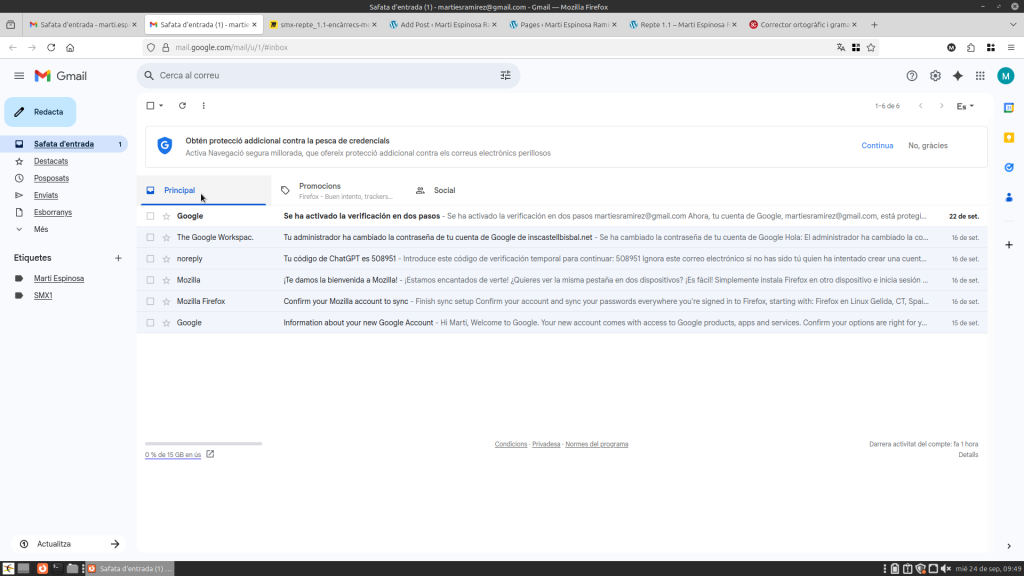
Task: Click the Cerca al correu search field
Action: [x=320, y=75]
